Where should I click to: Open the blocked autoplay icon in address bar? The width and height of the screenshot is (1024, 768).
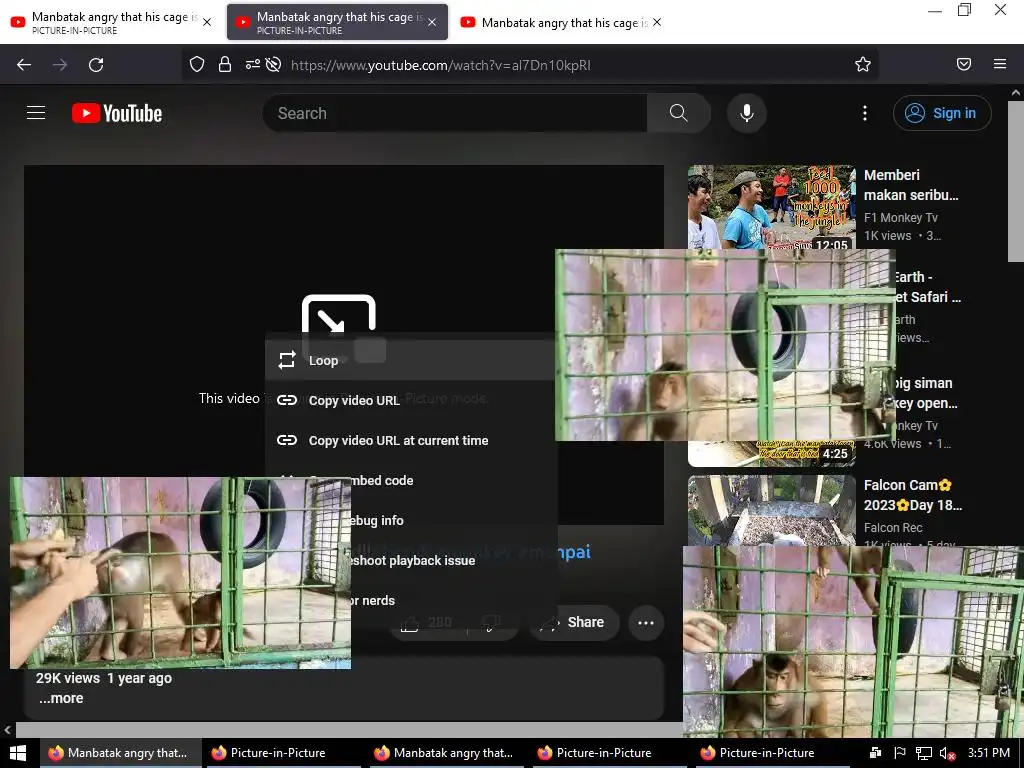coord(274,64)
